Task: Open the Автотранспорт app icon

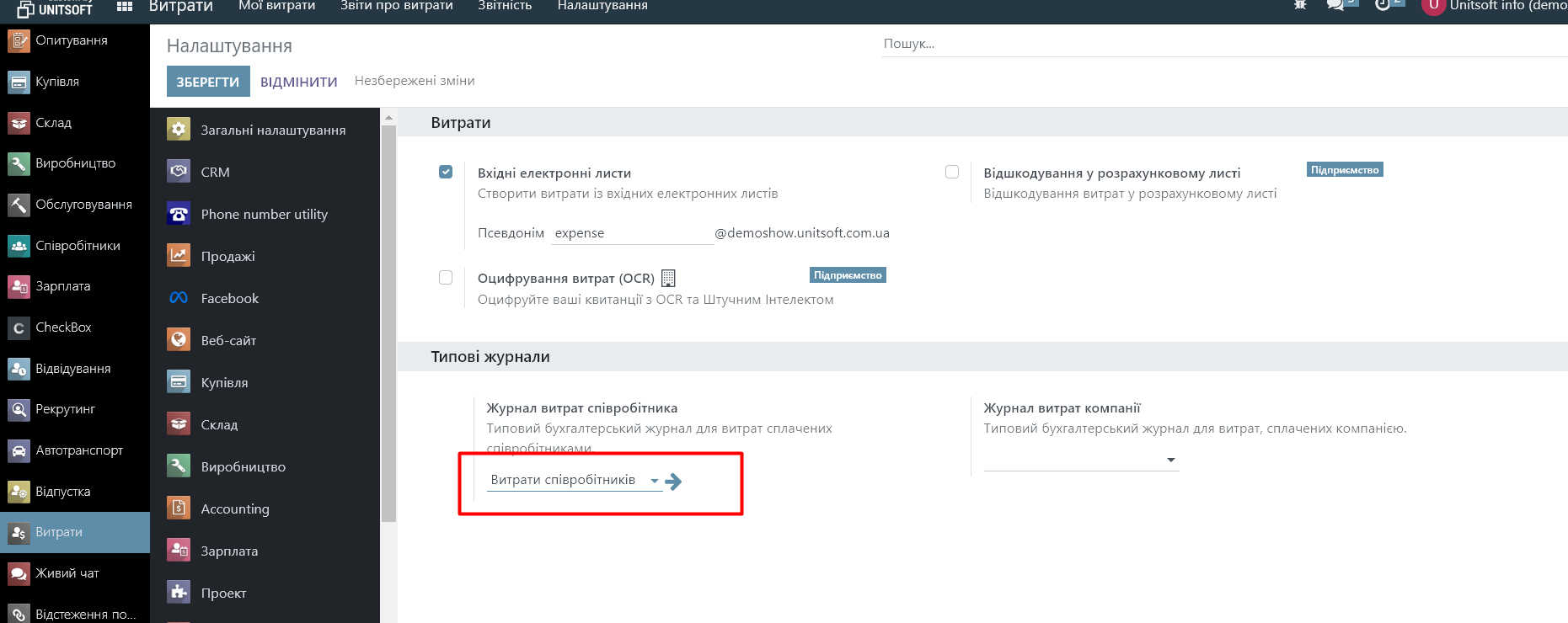Action: click(x=19, y=450)
